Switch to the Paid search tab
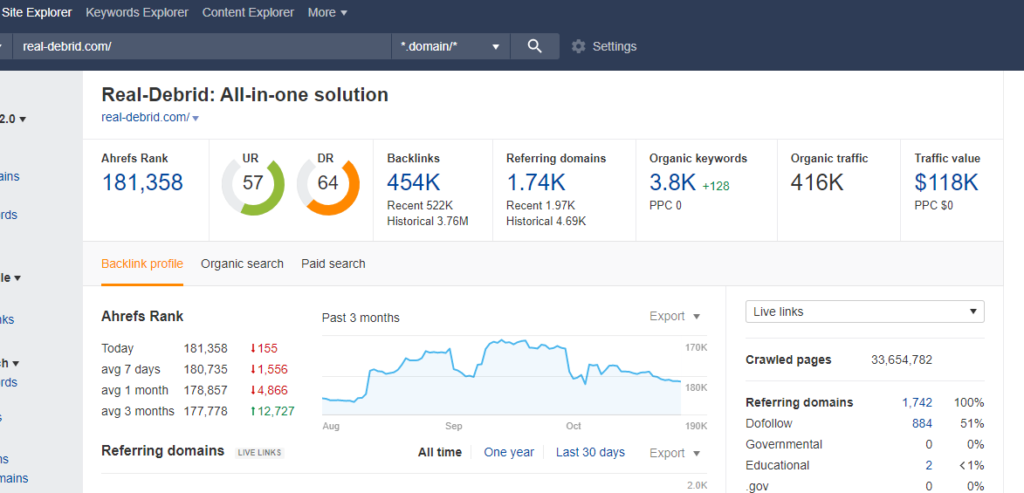This screenshot has width=1024, height=493. (333, 264)
